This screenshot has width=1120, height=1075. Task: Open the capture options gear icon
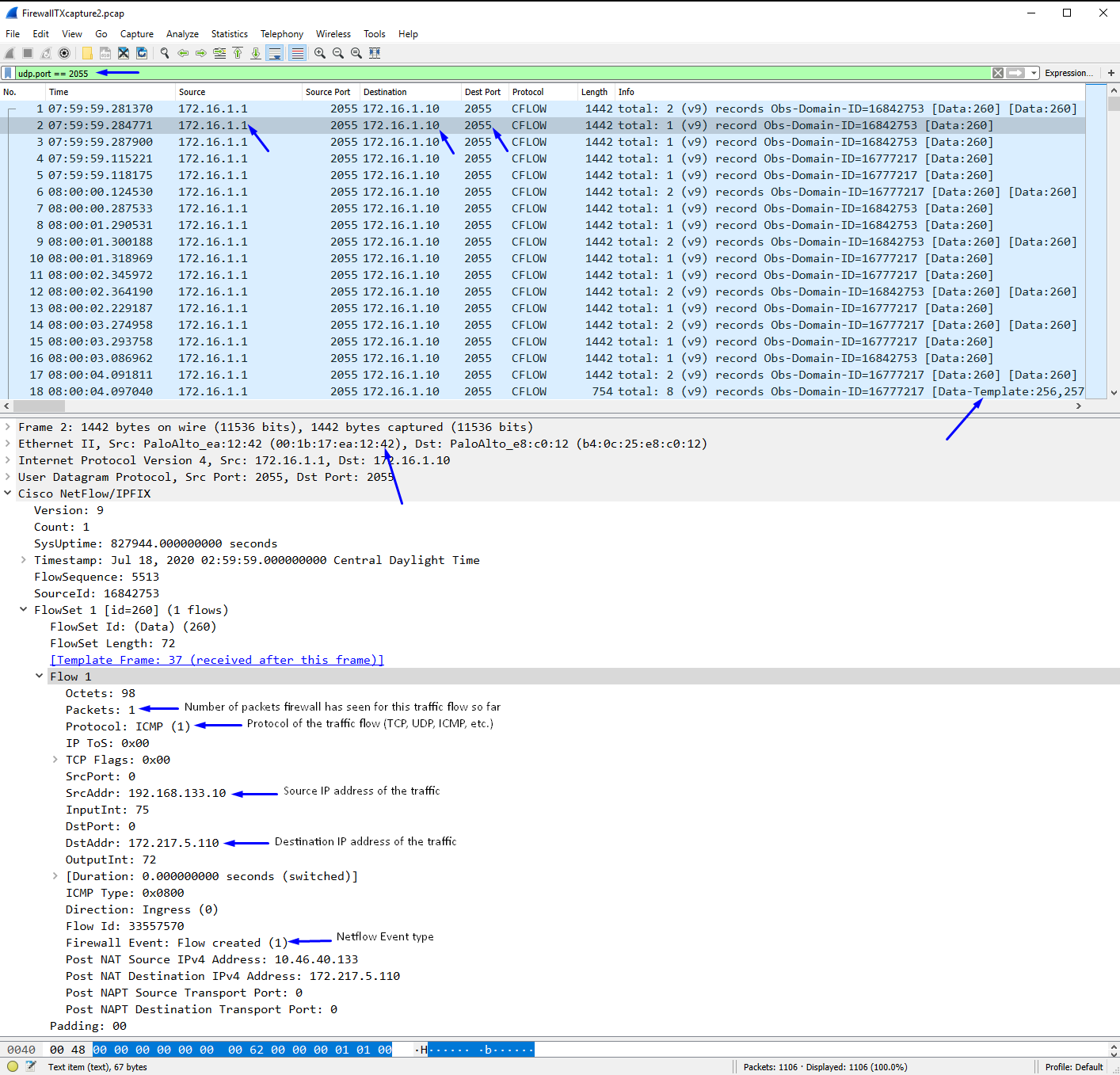click(x=64, y=53)
